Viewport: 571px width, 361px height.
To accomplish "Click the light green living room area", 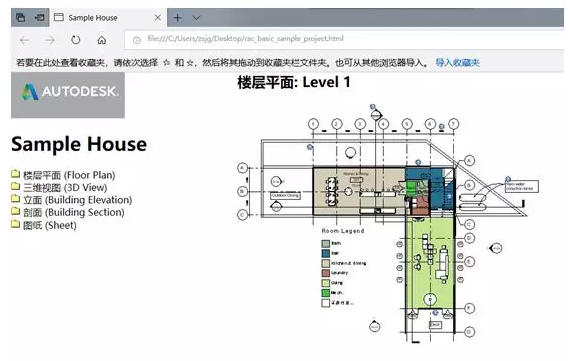I will tap(430, 262).
